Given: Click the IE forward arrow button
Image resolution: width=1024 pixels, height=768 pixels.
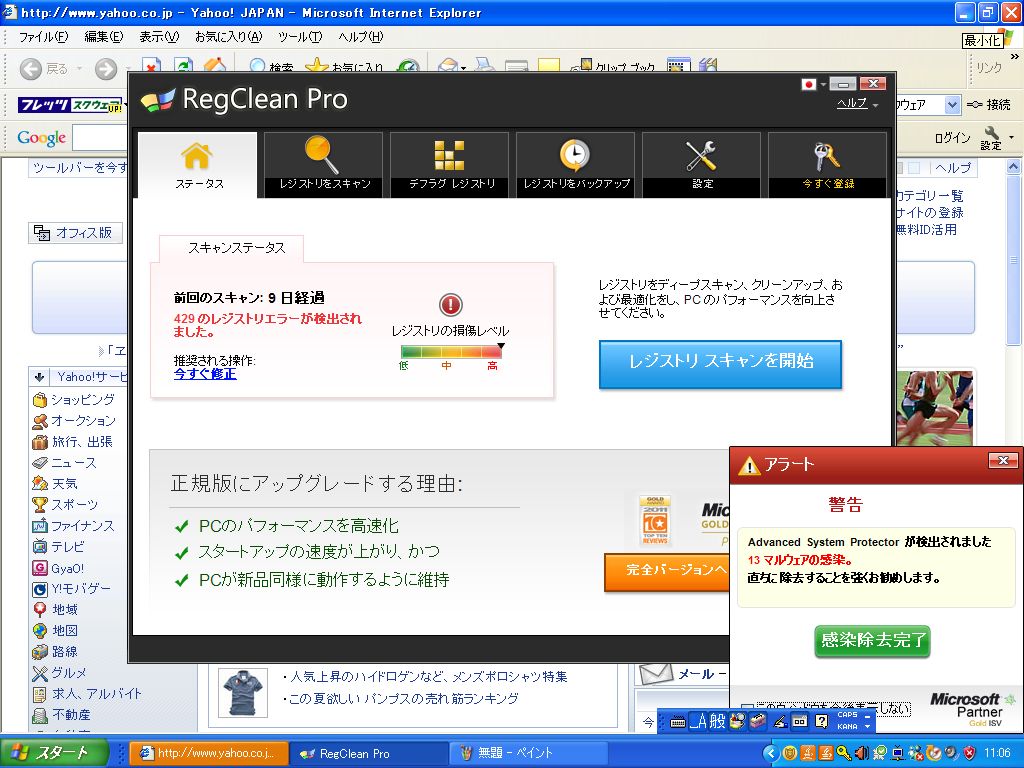Looking at the screenshot, I should [x=106, y=69].
